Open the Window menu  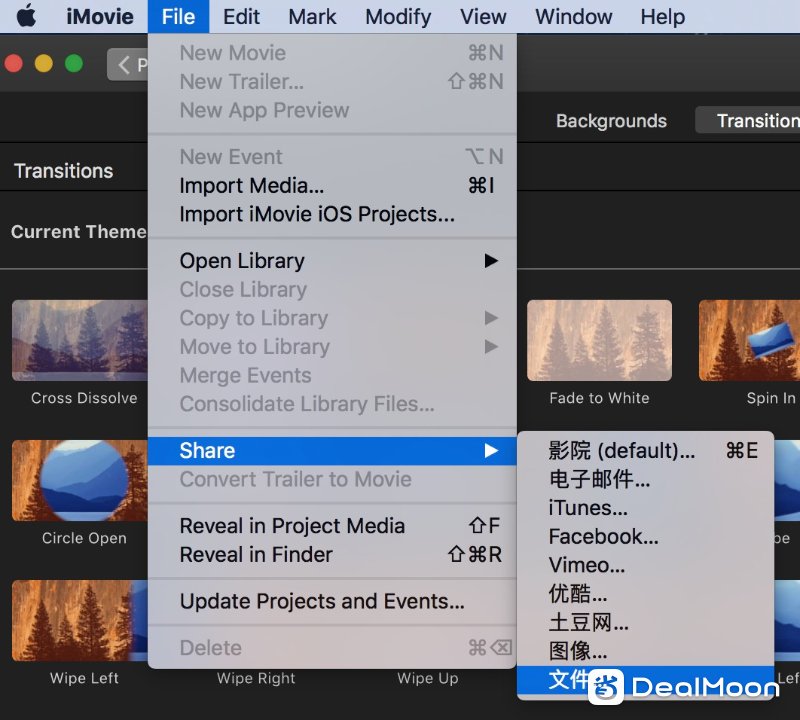click(x=573, y=17)
